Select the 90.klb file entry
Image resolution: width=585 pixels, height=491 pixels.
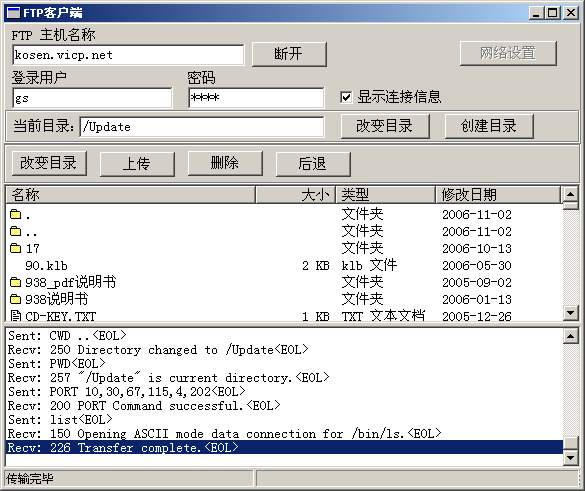[x=46, y=266]
